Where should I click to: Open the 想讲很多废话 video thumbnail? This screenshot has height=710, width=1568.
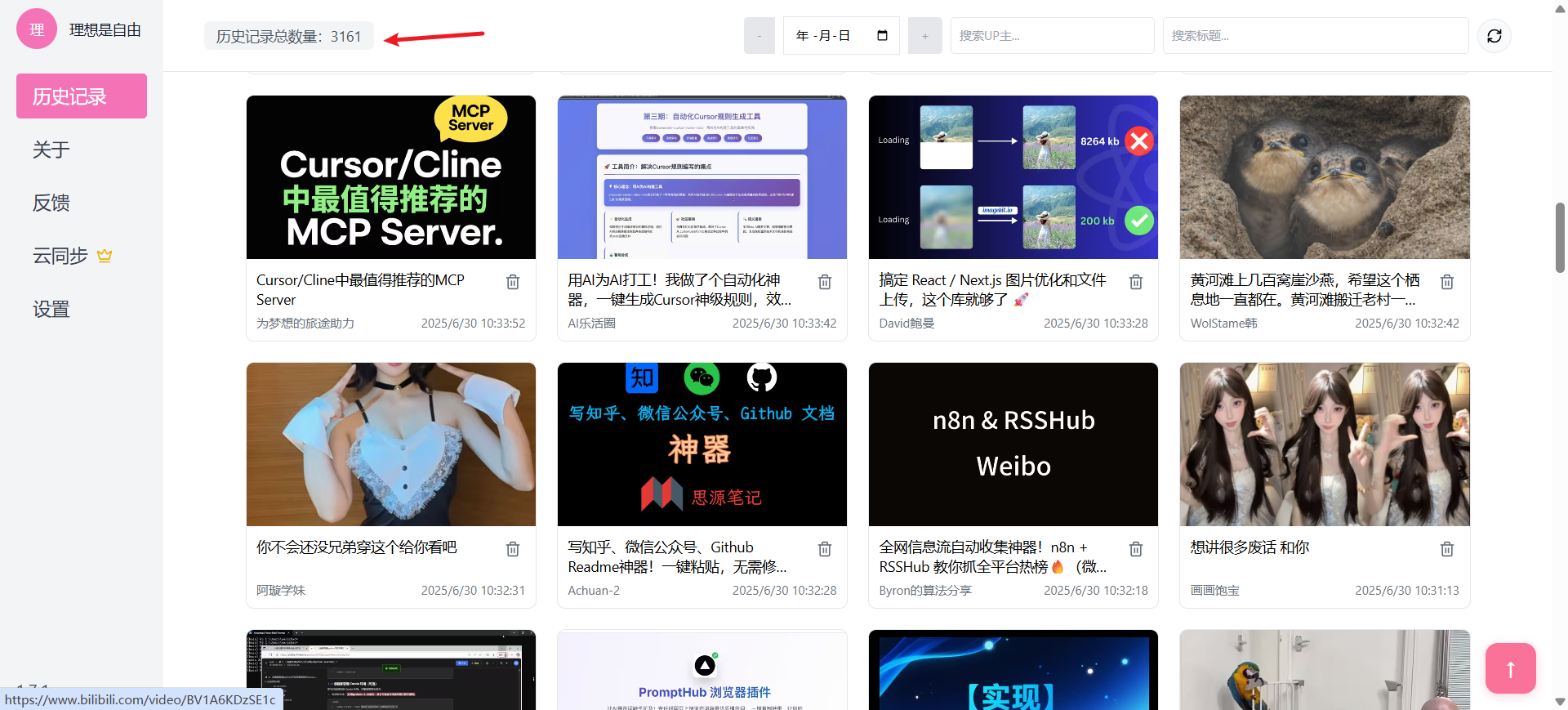coord(1325,444)
